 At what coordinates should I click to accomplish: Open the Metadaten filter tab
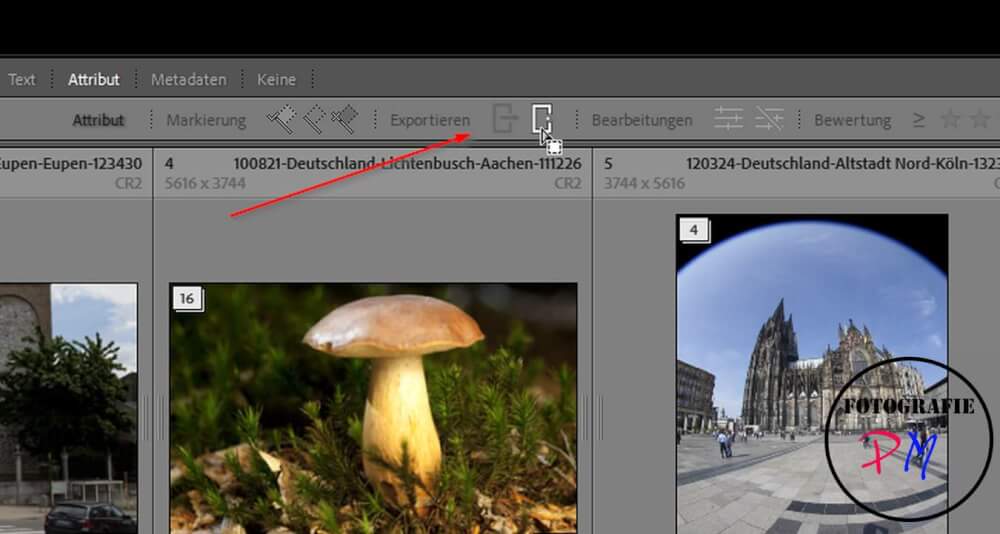click(x=189, y=80)
